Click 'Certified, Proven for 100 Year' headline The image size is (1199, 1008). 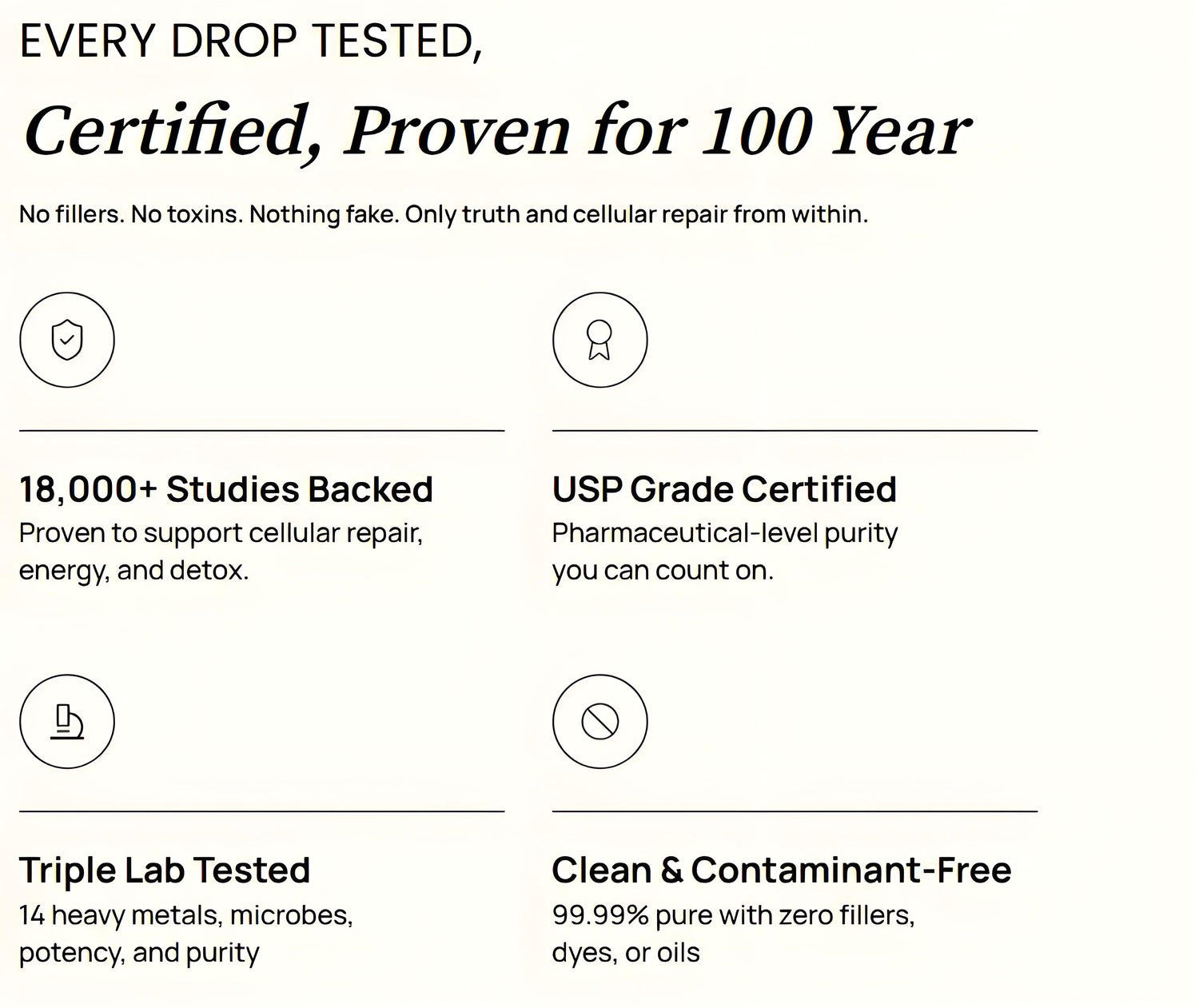point(497,131)
